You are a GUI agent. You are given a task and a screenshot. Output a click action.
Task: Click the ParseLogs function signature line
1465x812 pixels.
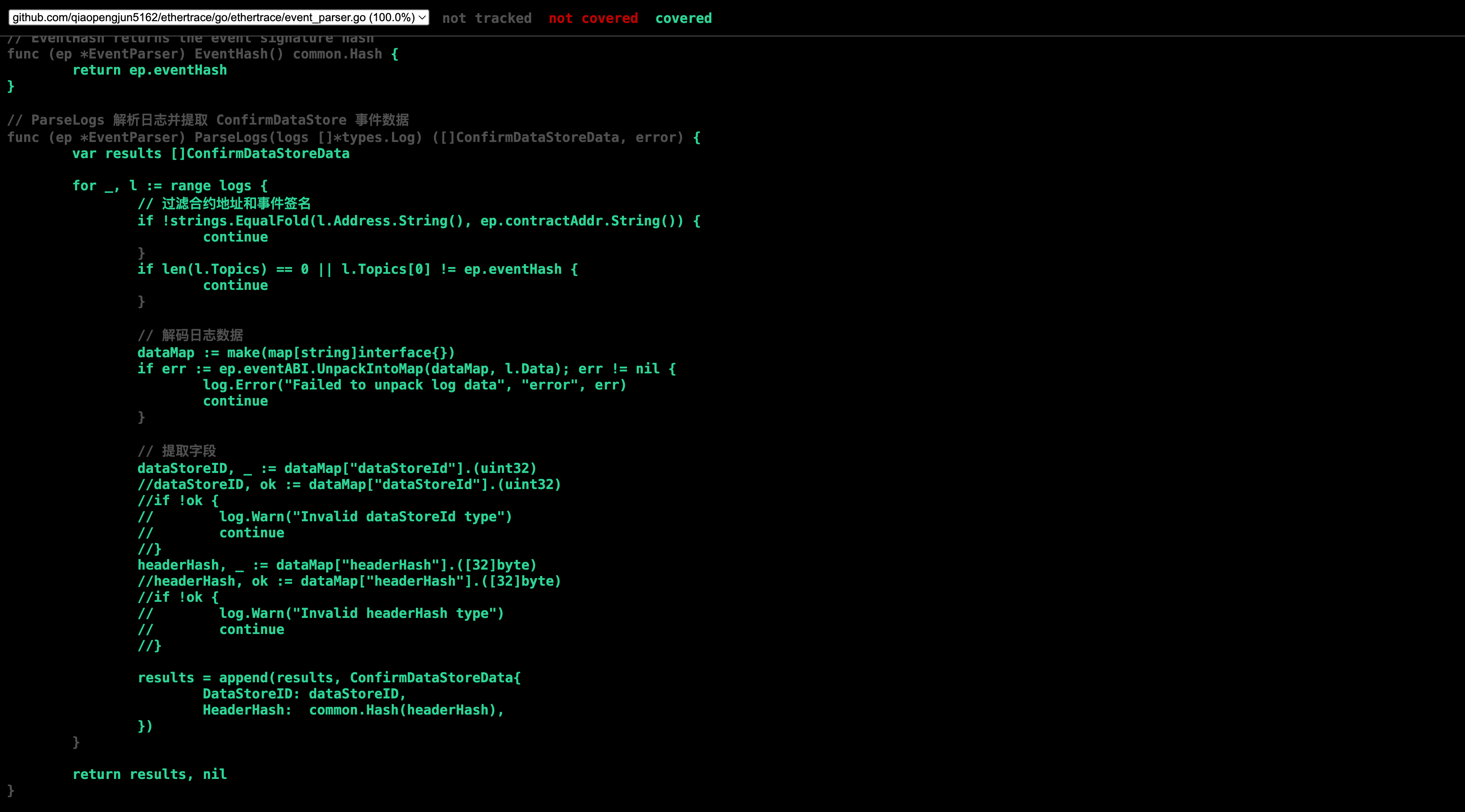(353, 137)
